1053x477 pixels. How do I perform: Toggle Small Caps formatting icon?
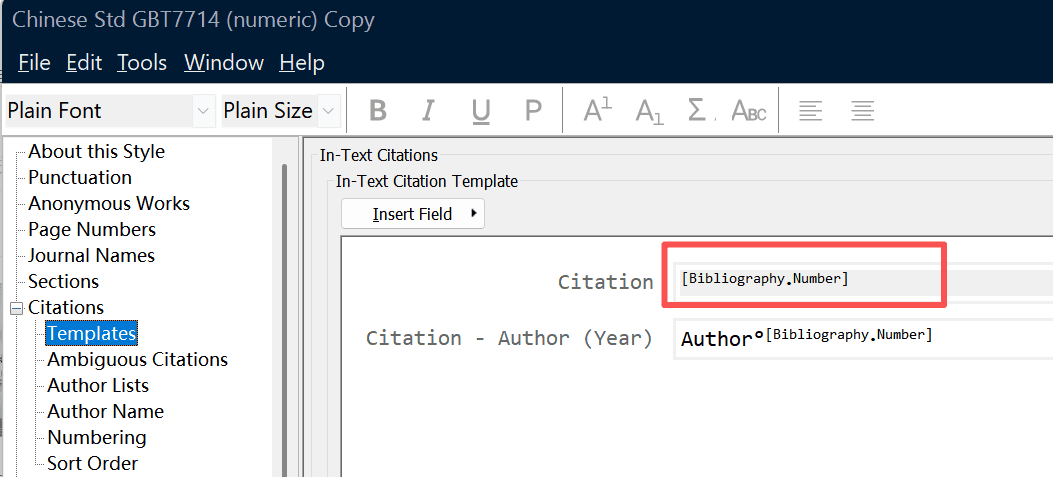749,110
